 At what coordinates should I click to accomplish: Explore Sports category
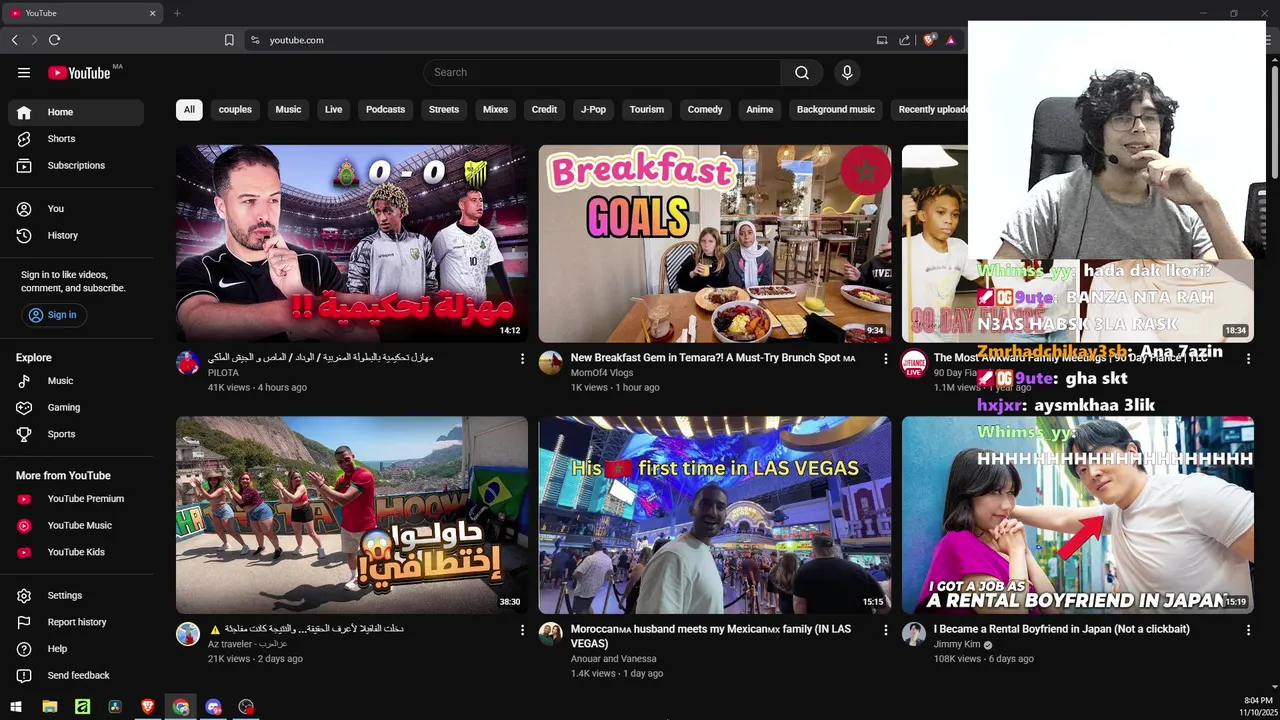tap(76, 434)
